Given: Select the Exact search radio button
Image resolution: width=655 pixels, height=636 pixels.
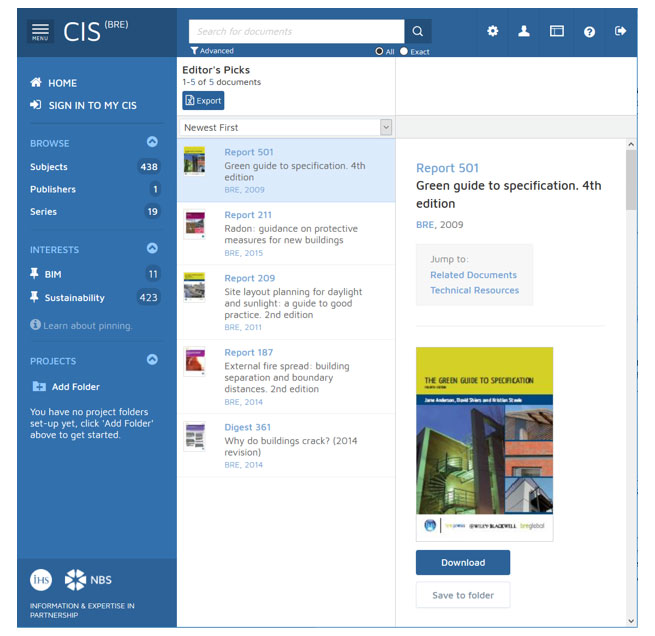Looking at the screenshot, I should click(x=404, y=51).
